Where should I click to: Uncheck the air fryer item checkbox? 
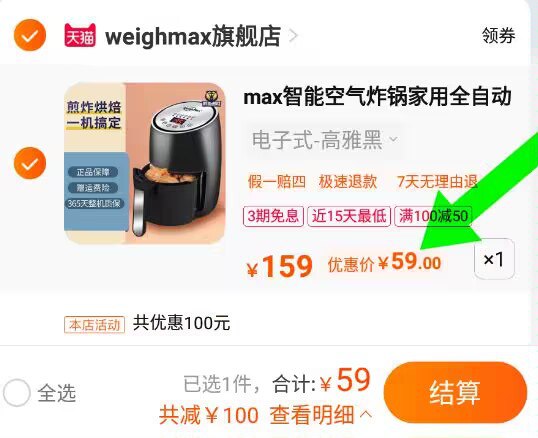pyautogui.click(x=30, y=163)
